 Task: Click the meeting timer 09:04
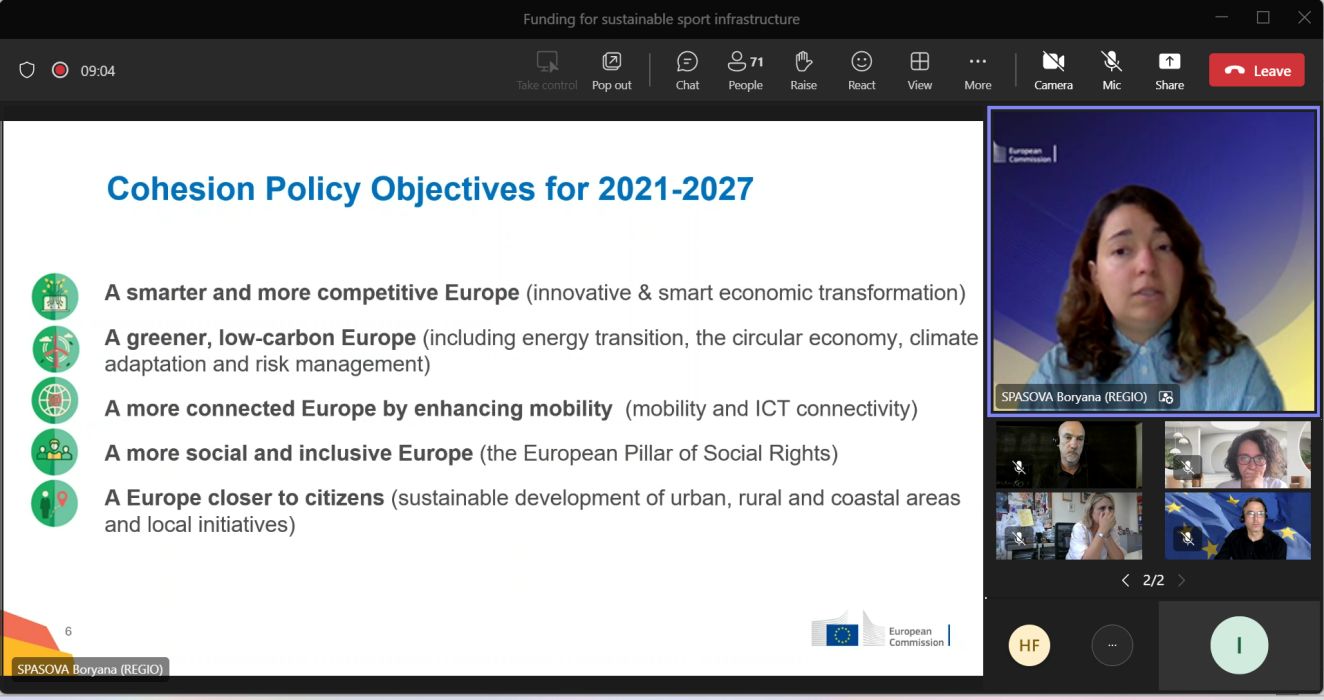pos(98,71)
